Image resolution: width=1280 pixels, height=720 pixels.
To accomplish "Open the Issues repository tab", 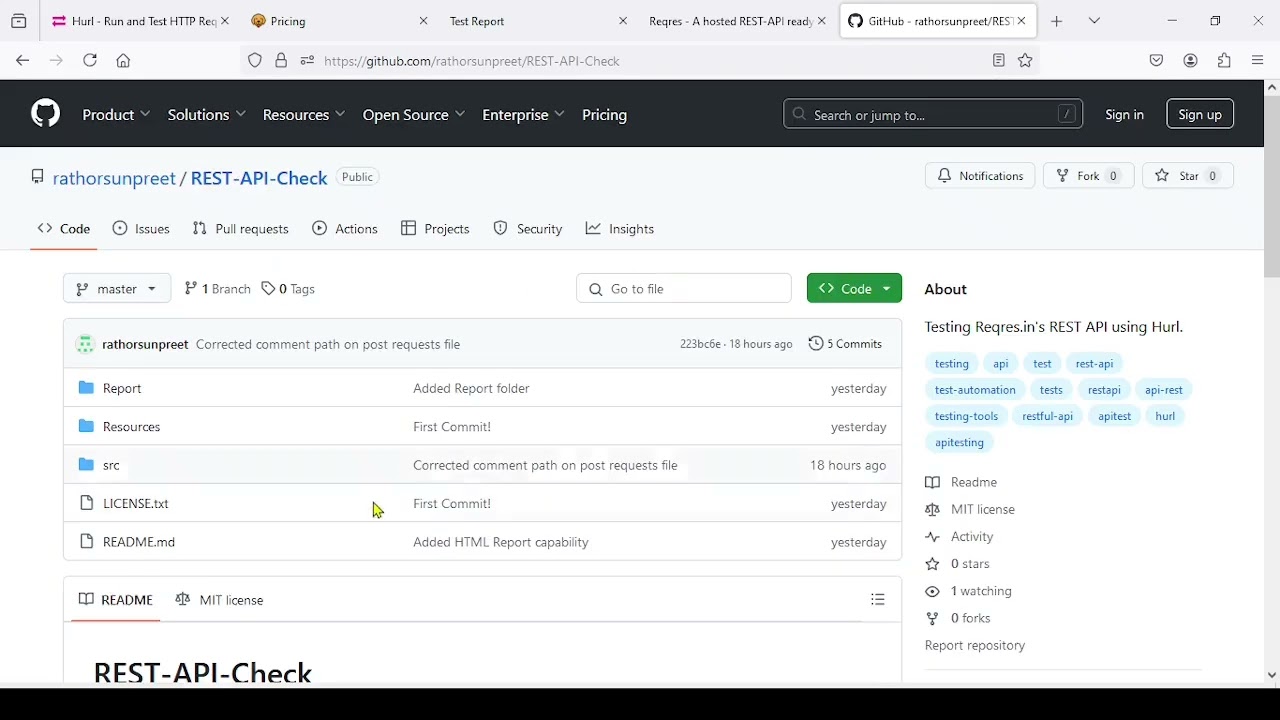I will pyautogui.click(x=141, y=229).
